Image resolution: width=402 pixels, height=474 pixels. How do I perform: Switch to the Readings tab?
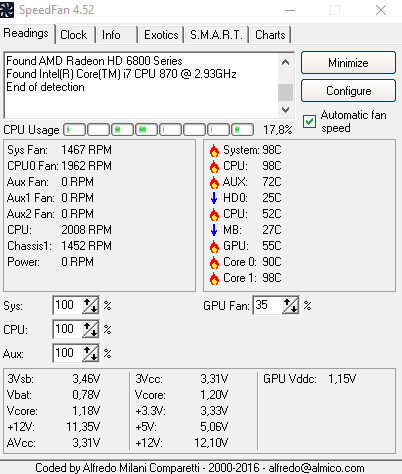[26, 33]
